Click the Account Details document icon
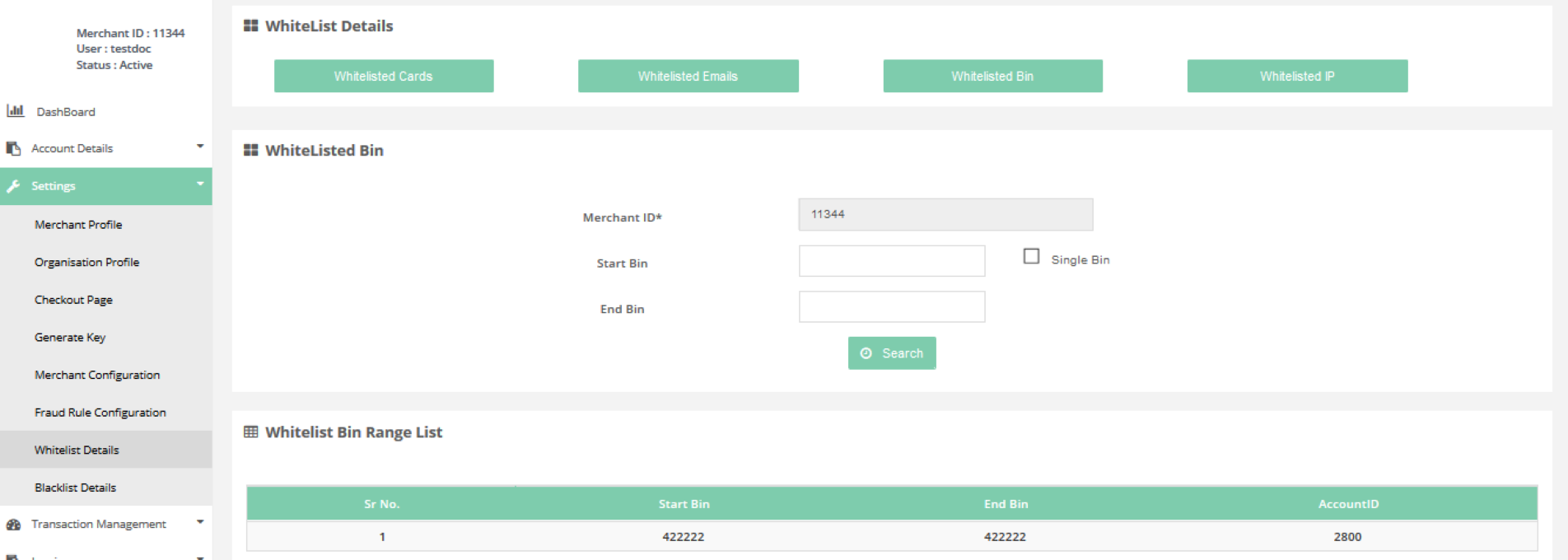 [x=13, y=148]
